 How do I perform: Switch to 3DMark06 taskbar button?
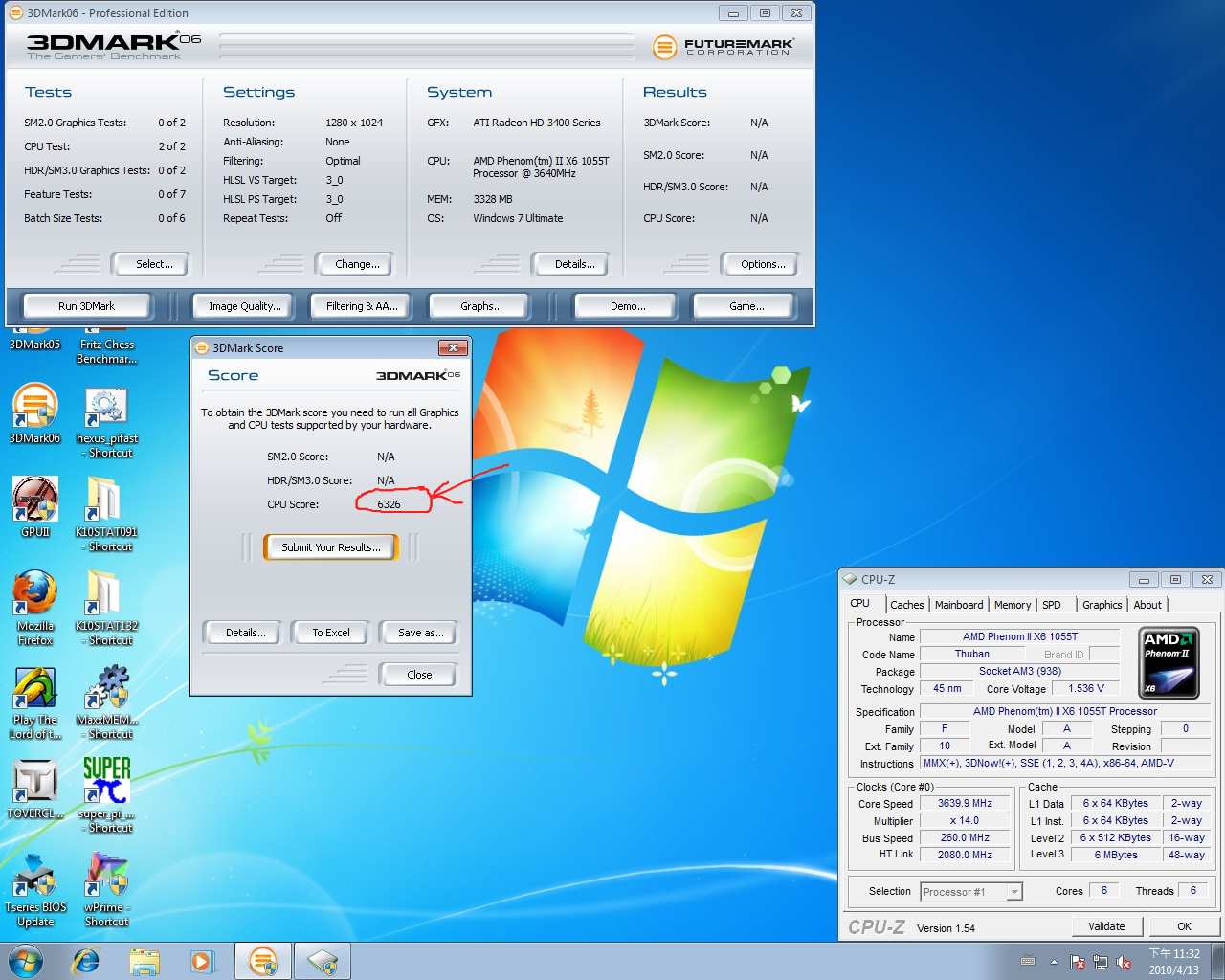point(263,961)
